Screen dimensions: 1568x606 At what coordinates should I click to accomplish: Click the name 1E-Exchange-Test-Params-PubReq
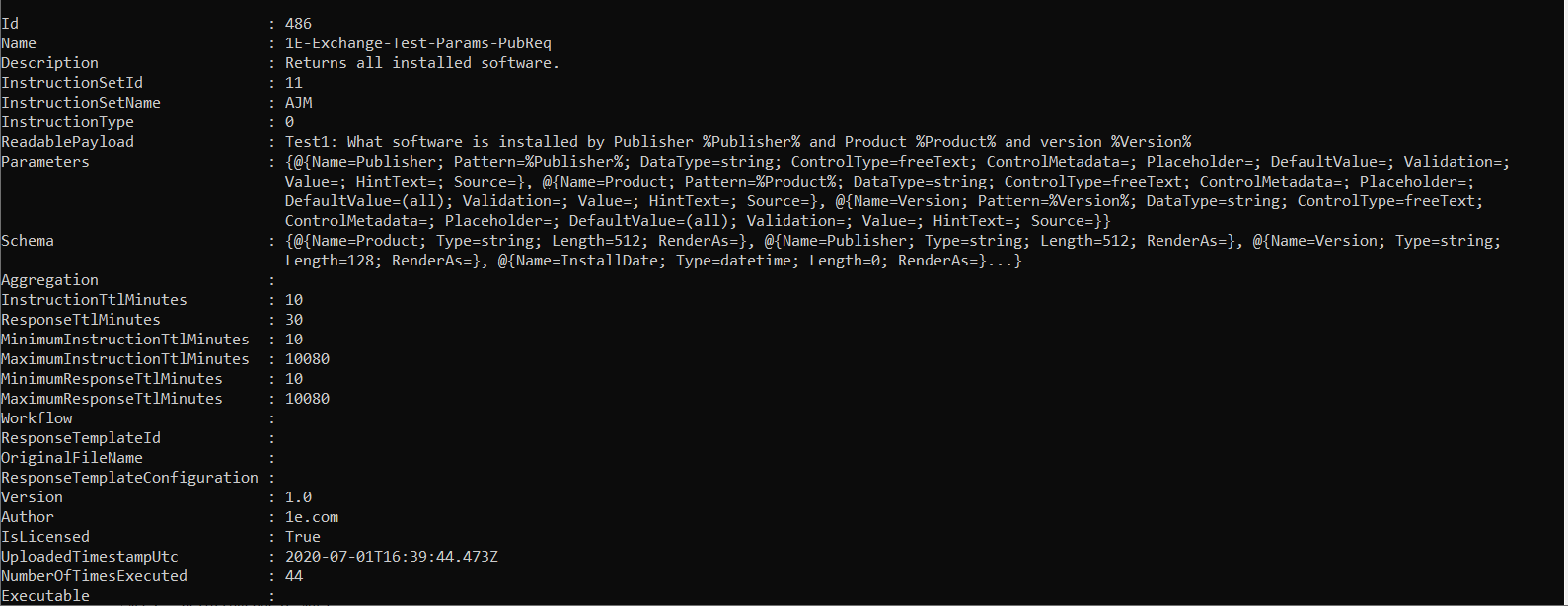(x=417, y=43)
